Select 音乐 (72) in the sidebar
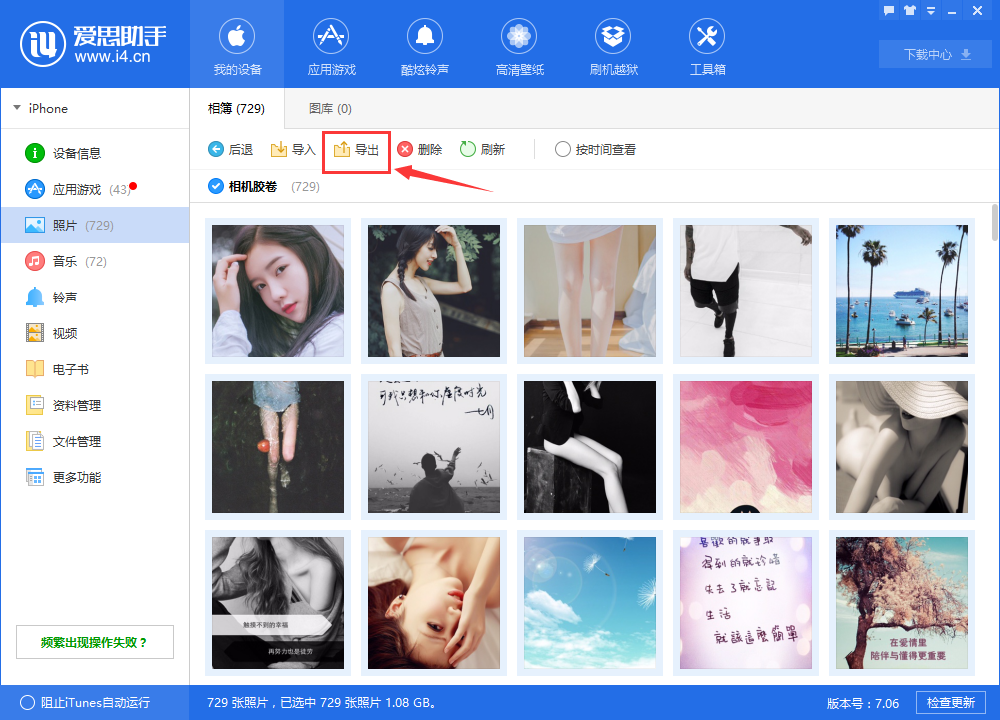This screenshot has width=1000, height=720. (x=66, y=261)
